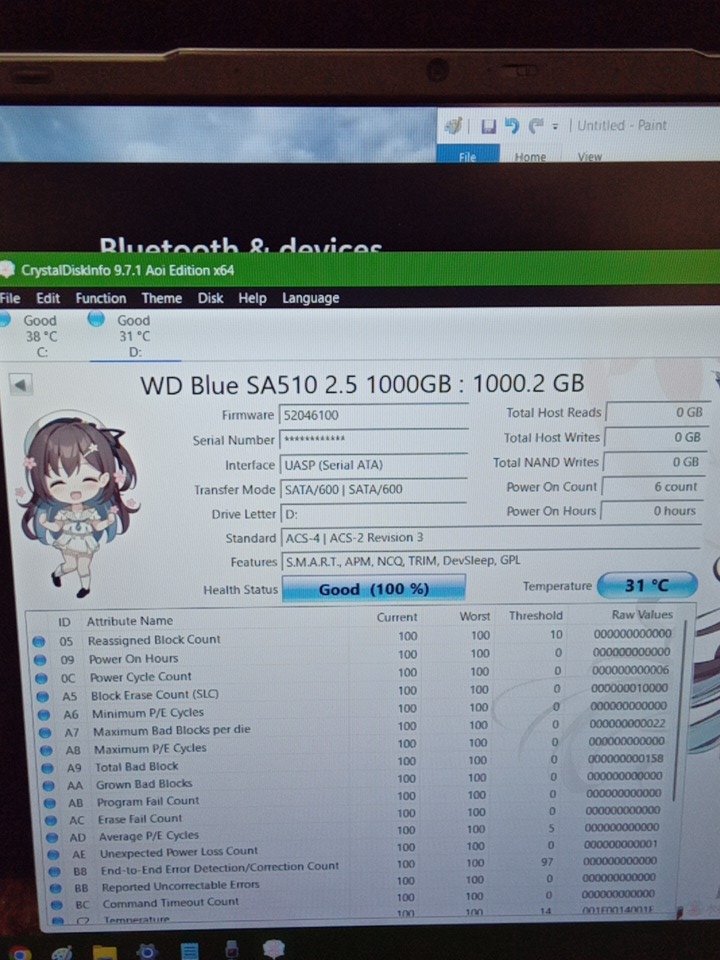Screen dimensions: 720x960
Task: Click the Features field listing S.M.A.R.T., APM
Action: coord(490,561)
